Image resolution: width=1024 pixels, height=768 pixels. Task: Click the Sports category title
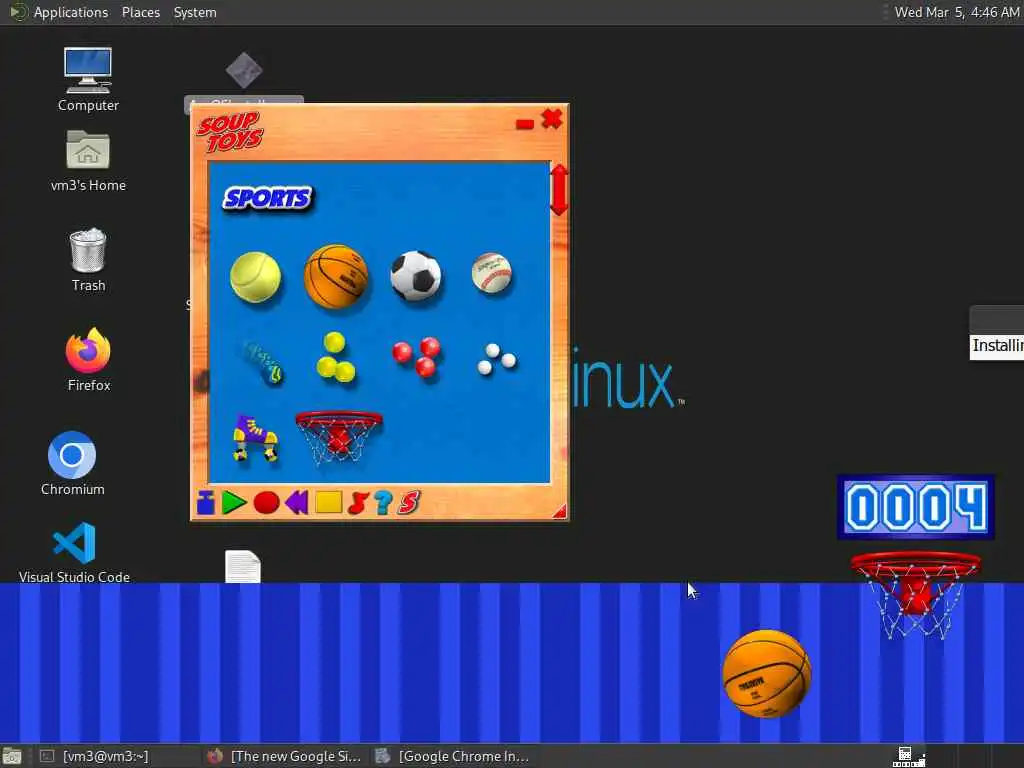coord(268,198)
